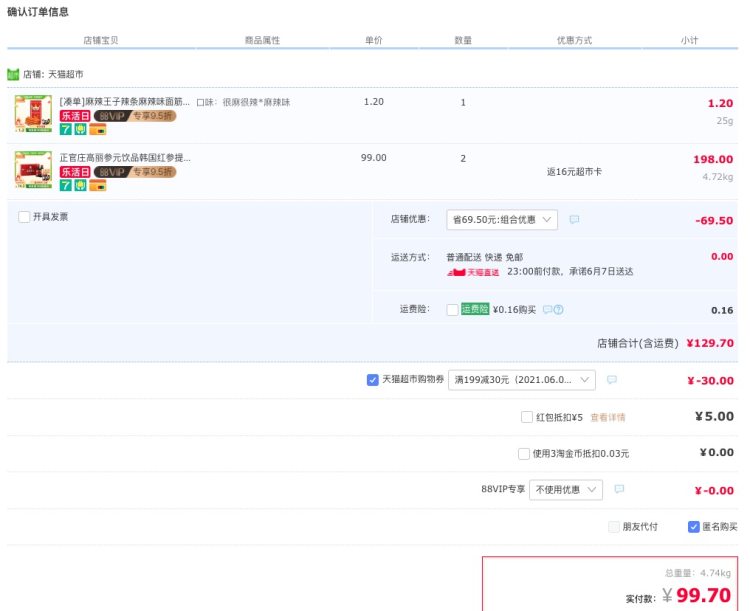
Task: Click 优惠方式 column header
Action: pyautogui.click(x=574, y=40)
